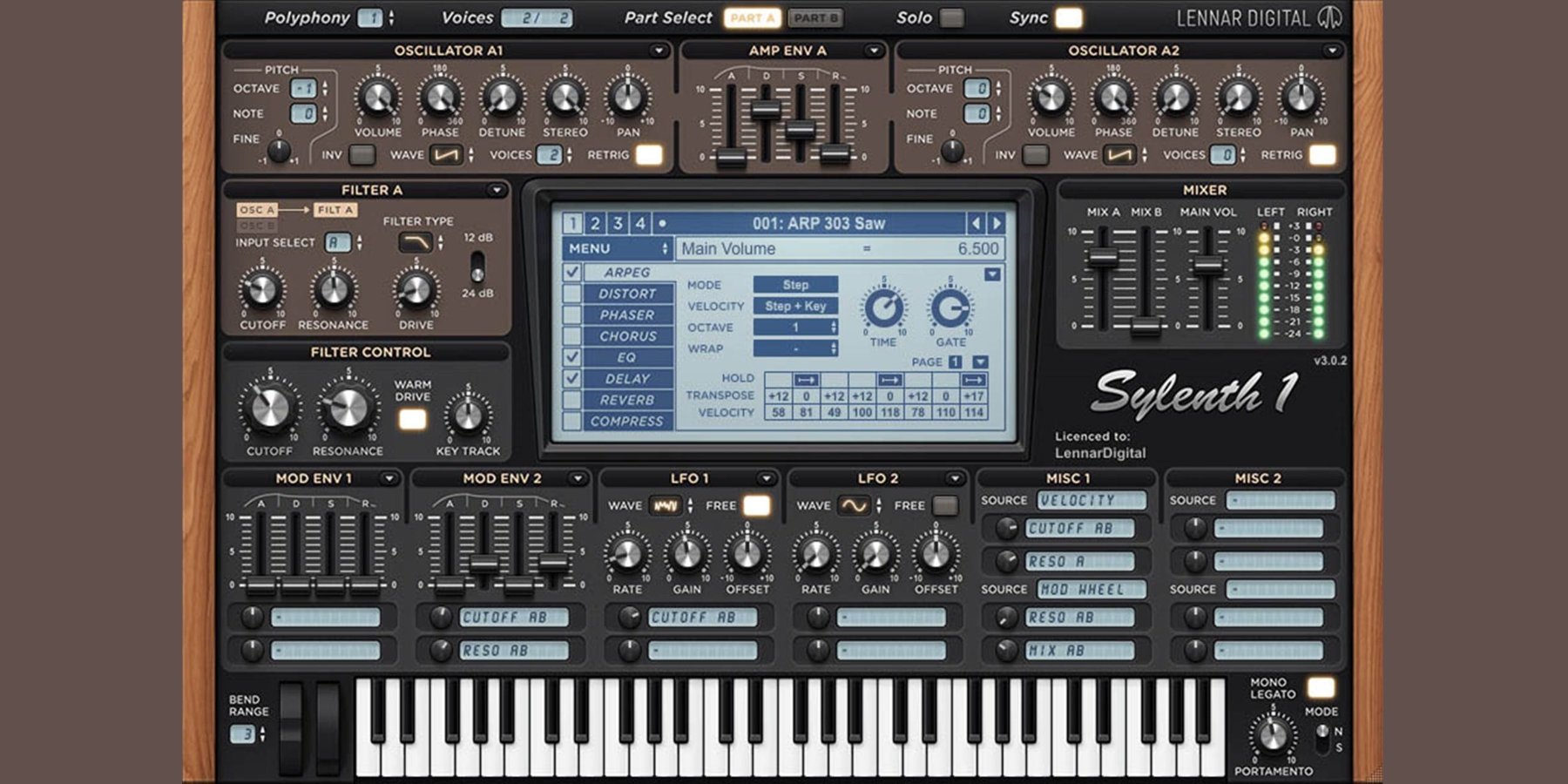Open Filter A section dropdown arrow
This screenshot has width=1568, height=784.
[x=497, y=190]
